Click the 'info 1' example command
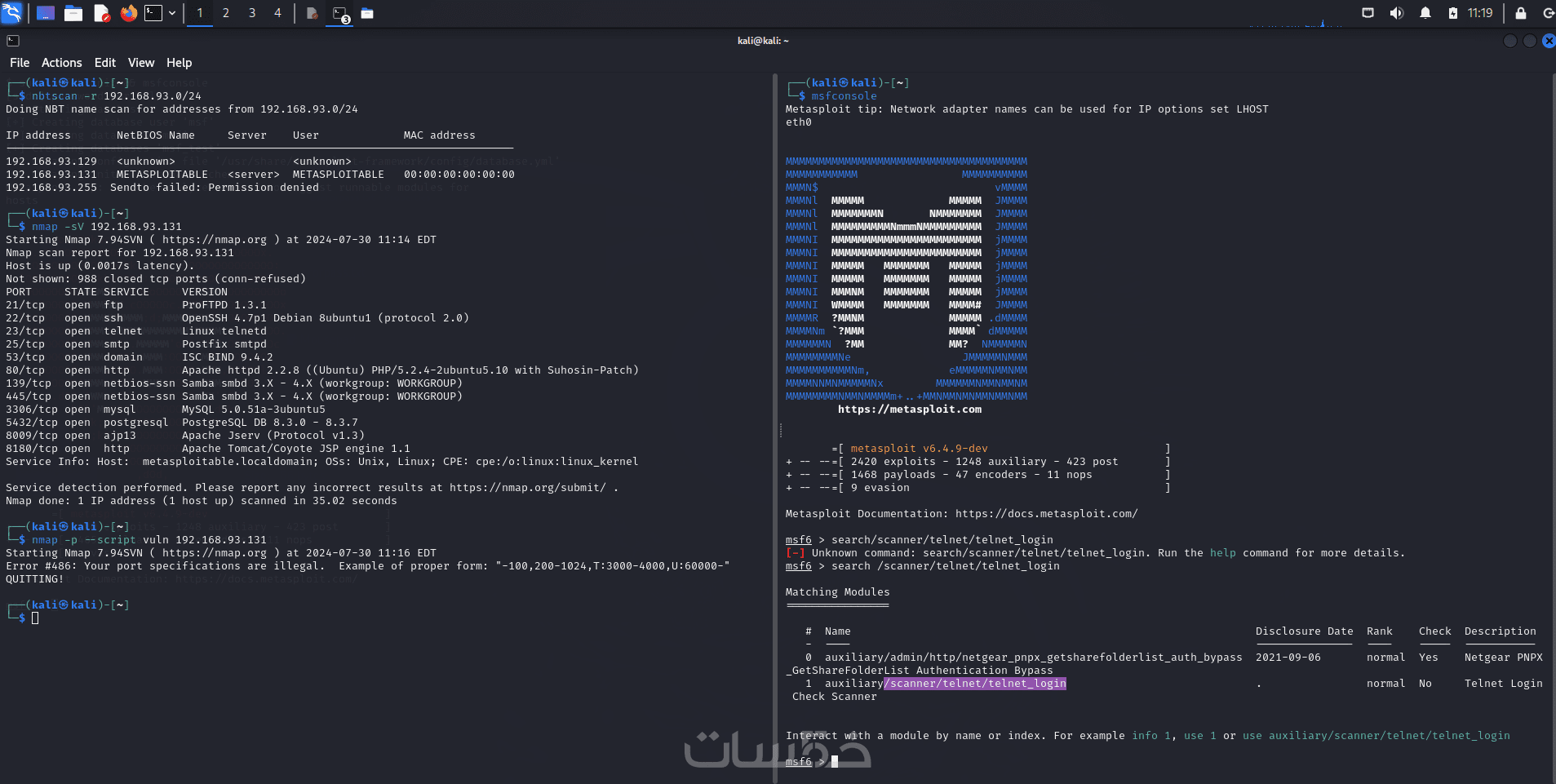 1151,736
